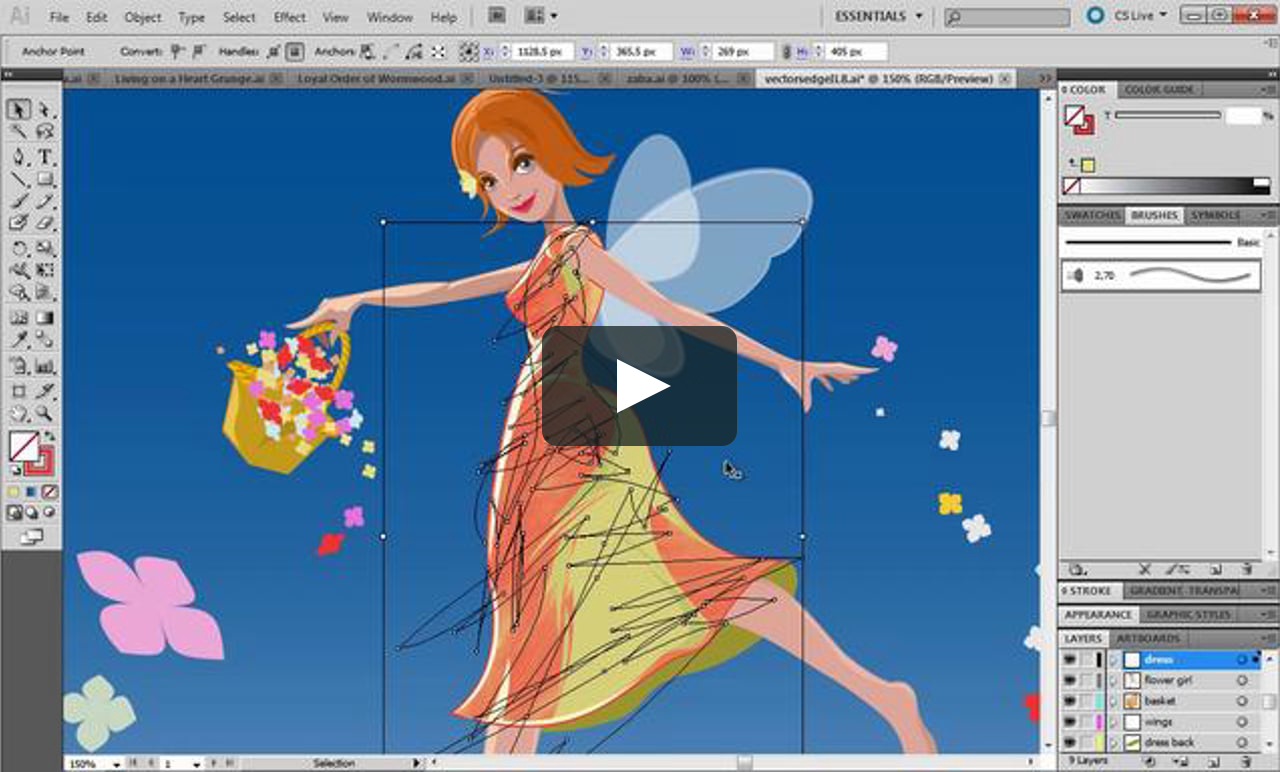Open the SYMBOLS panel tab

tap(1215, 216)
